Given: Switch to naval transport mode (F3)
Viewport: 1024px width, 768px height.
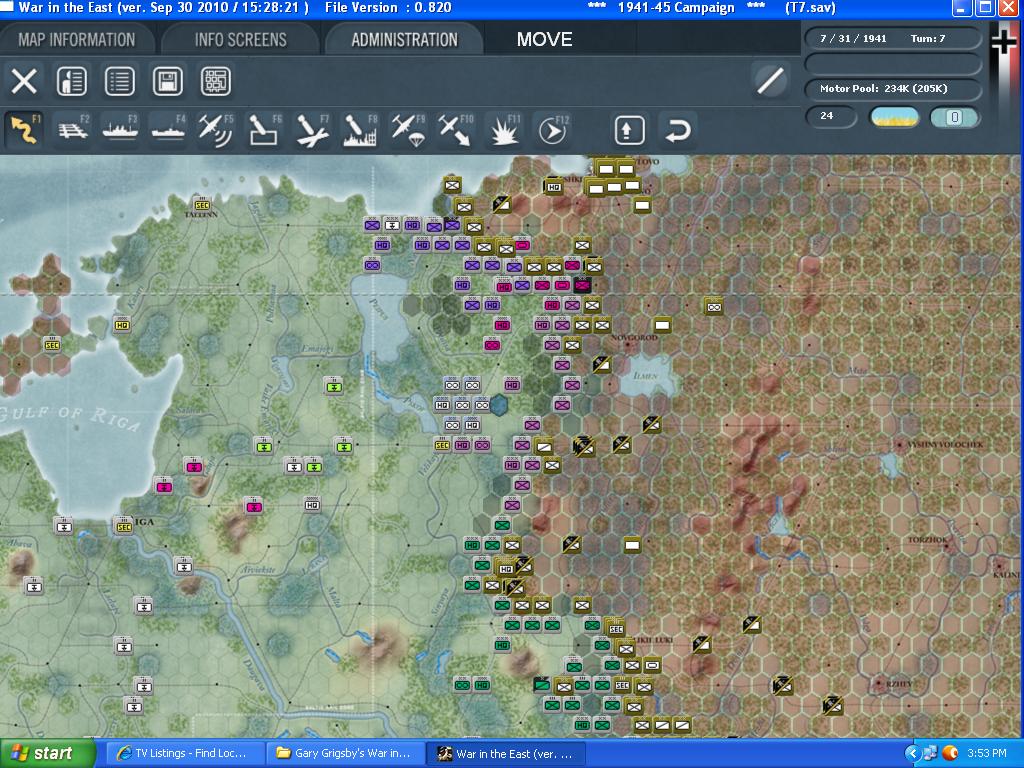Looking at the screenshot, I should coord(121,129).
